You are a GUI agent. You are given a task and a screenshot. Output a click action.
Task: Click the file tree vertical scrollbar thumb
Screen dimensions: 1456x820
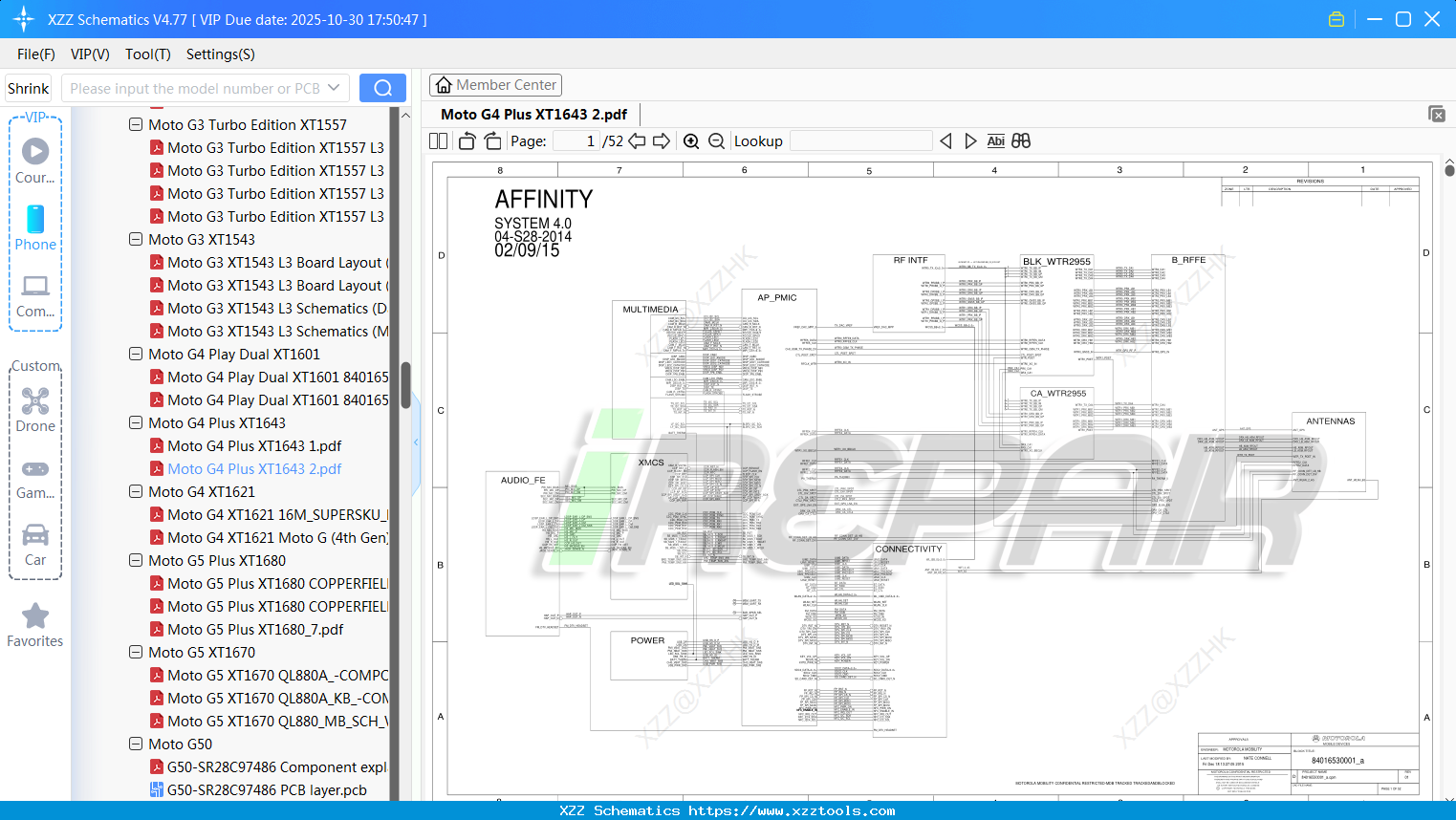click(405, 385)
